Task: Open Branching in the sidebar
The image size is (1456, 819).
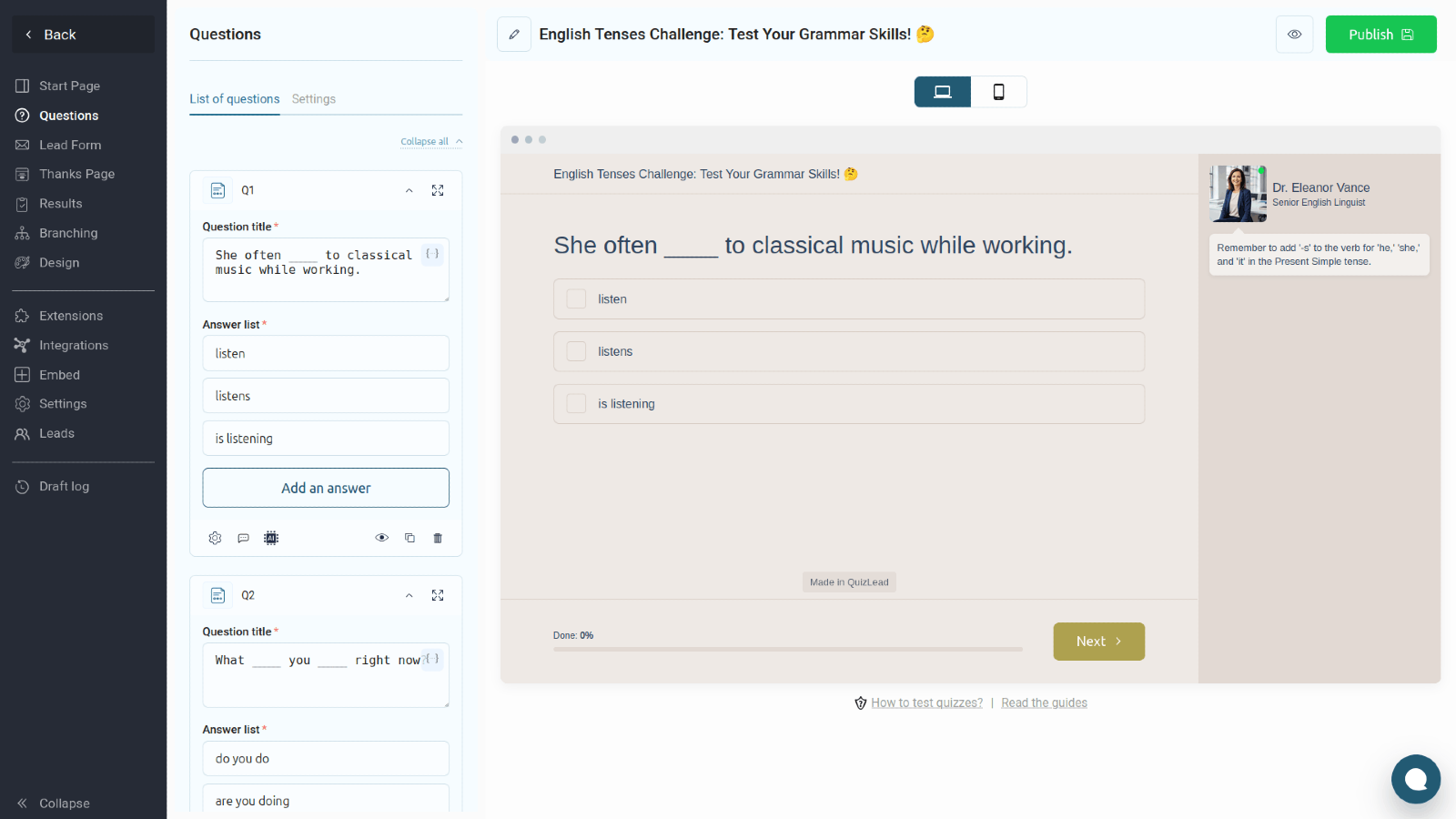Action: click(68, 233)
